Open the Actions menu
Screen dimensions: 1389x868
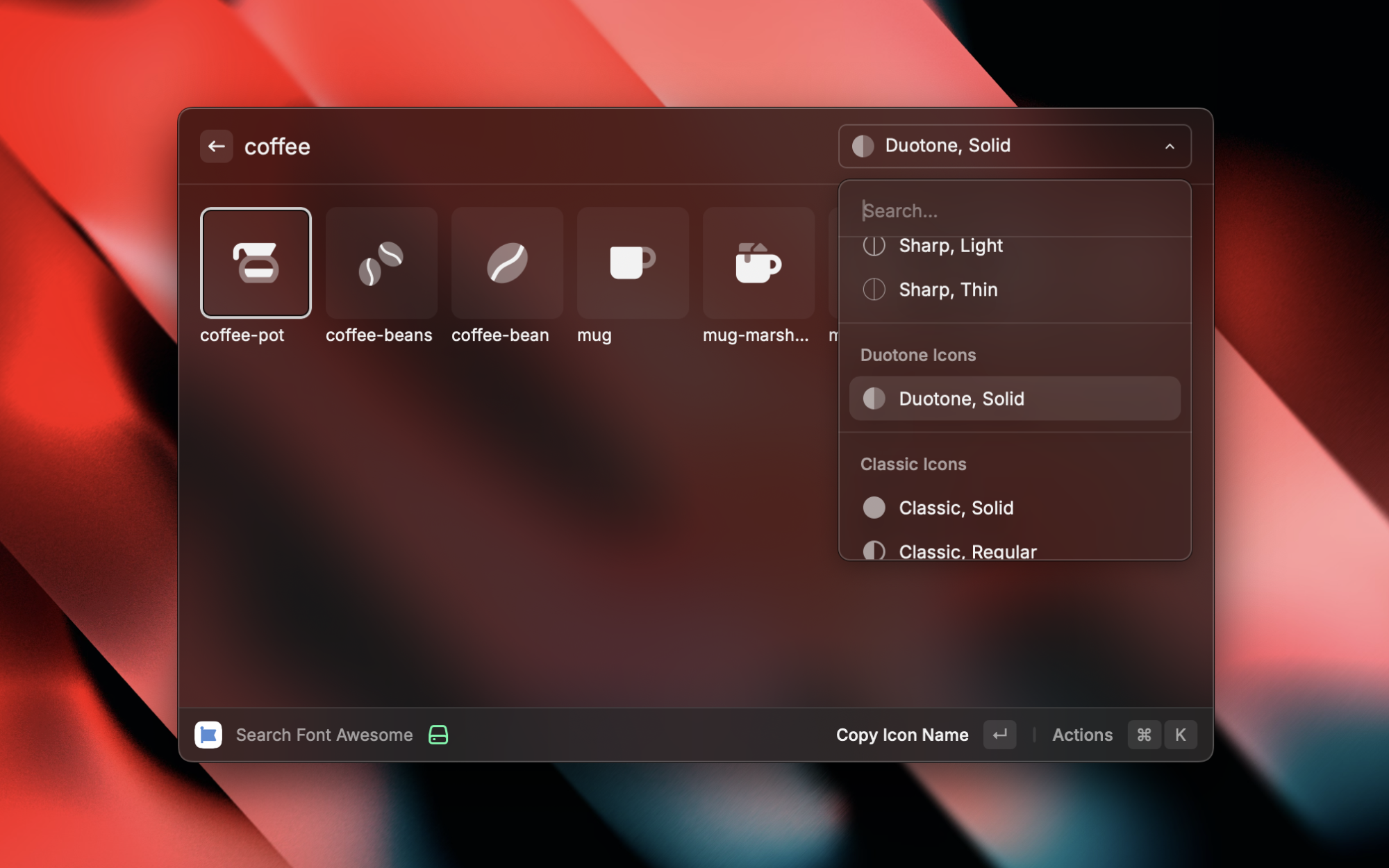(x=1082, y=735)
